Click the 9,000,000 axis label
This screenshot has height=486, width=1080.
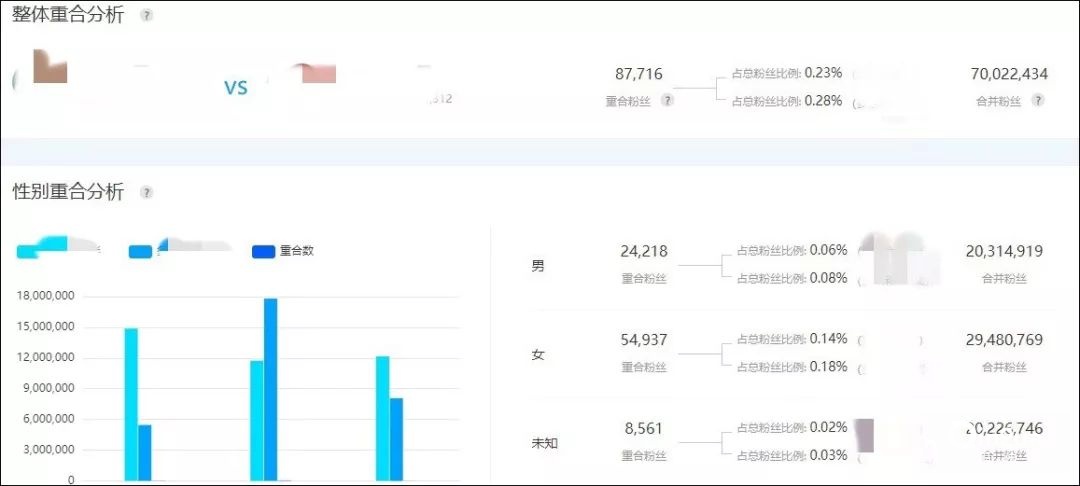pos(48,388)
